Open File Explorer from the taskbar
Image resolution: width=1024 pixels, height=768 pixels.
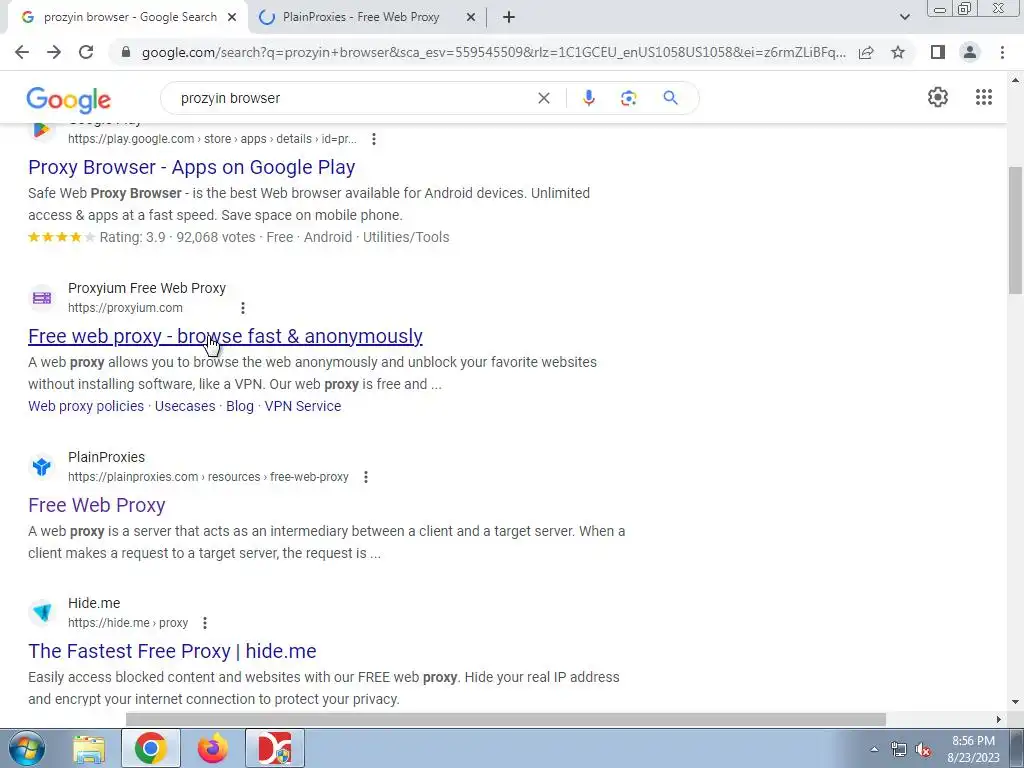pos(89,749)
